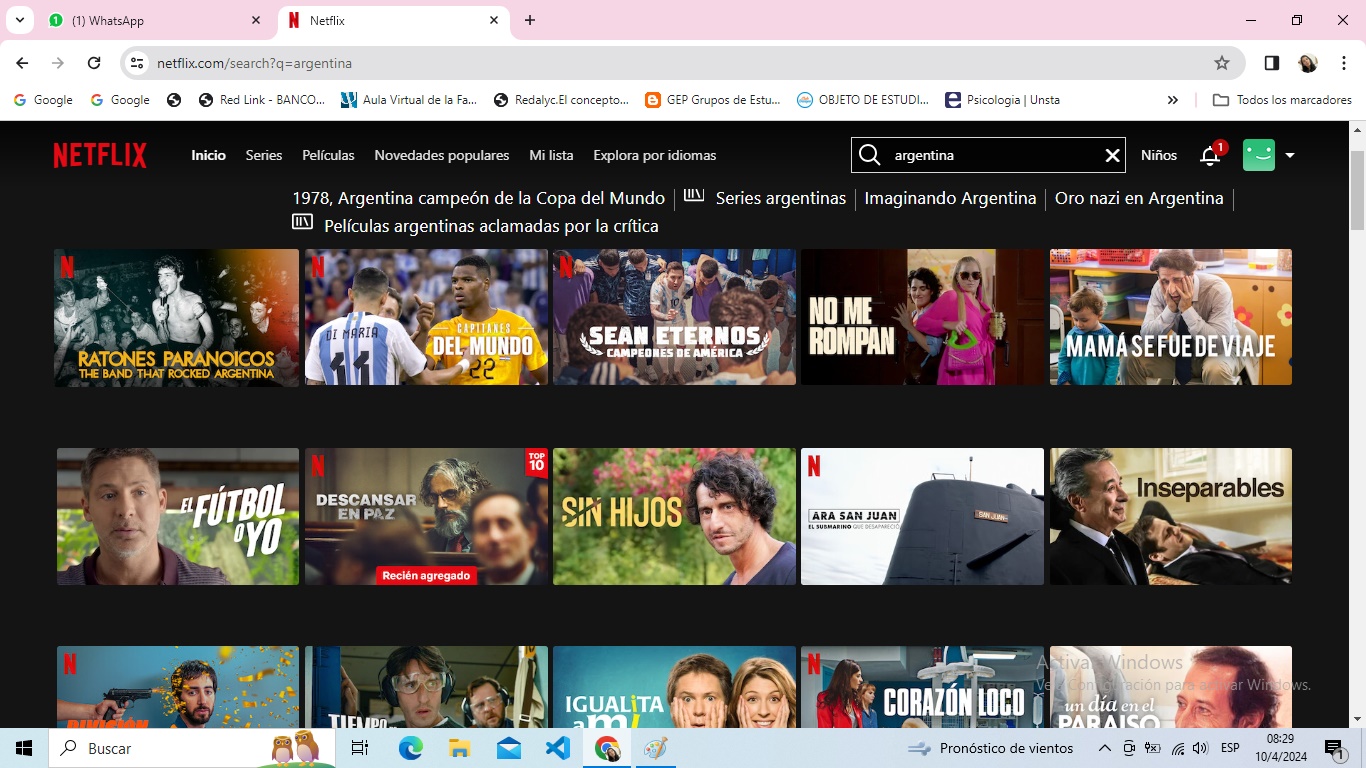Open the Igualita a Mí card
The height and width of the screenshot is (768, 1366).
pos(674,687)
